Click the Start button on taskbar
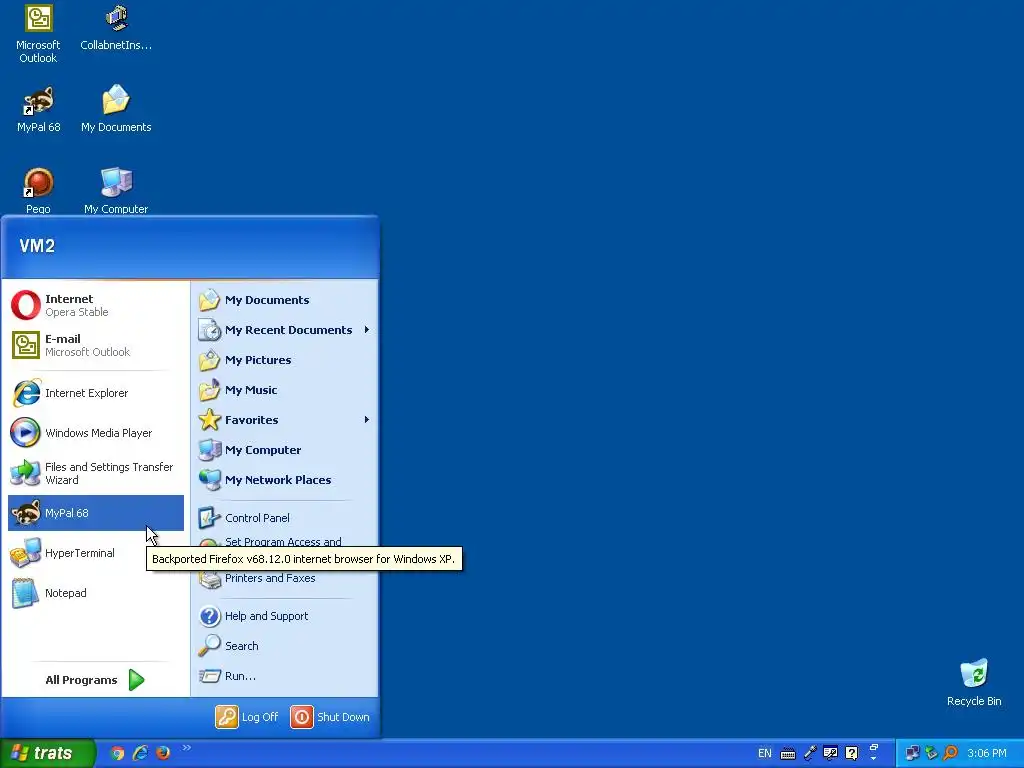The image size is (1024, 768). tap(47, 753)
